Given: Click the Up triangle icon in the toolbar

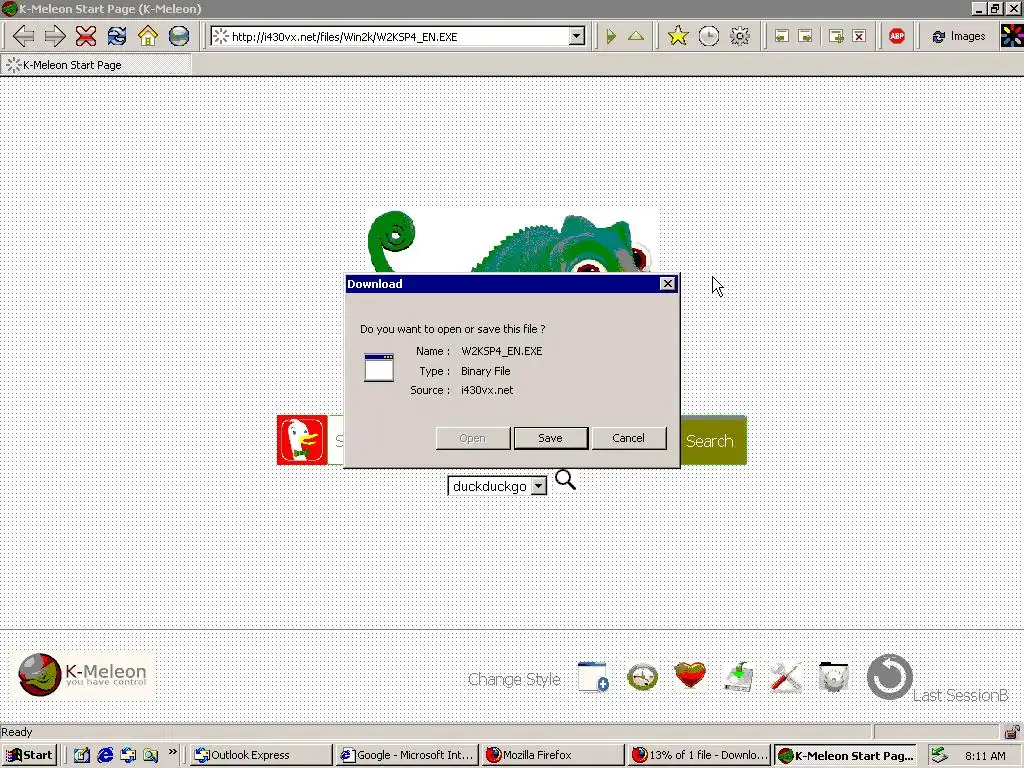Looking at the screenshot, I should tap(635, 37).
